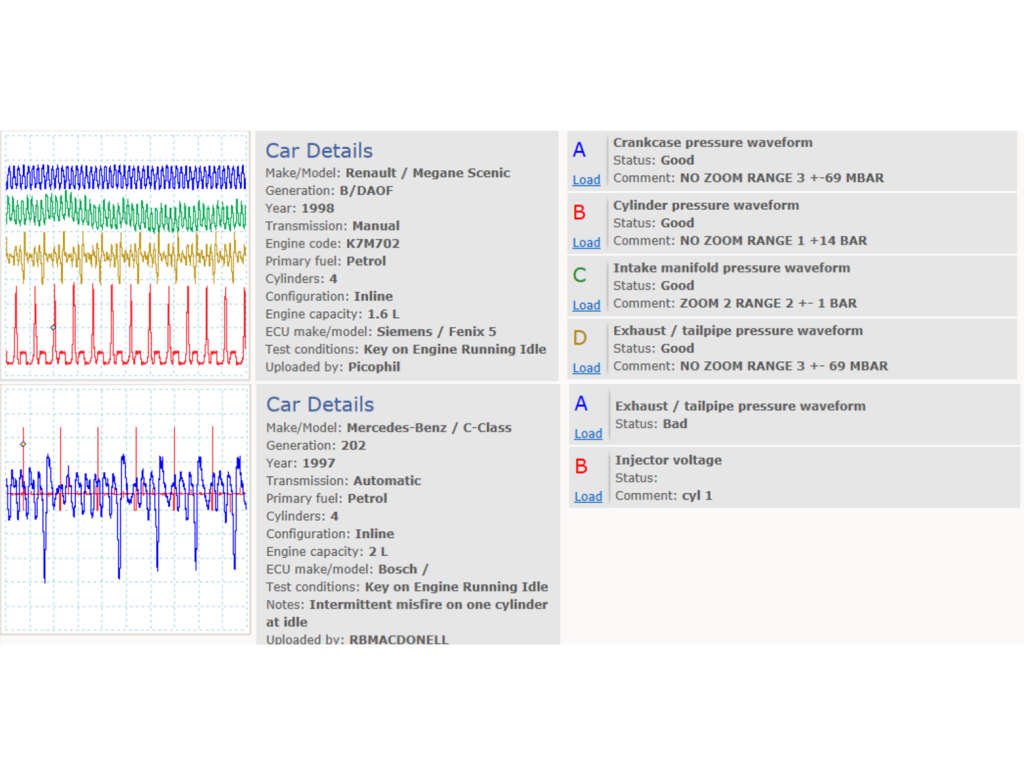Select the Car Details heading for Mercedes-Benz
This screenshot has height=768, width=1024.
pos(320,405)
